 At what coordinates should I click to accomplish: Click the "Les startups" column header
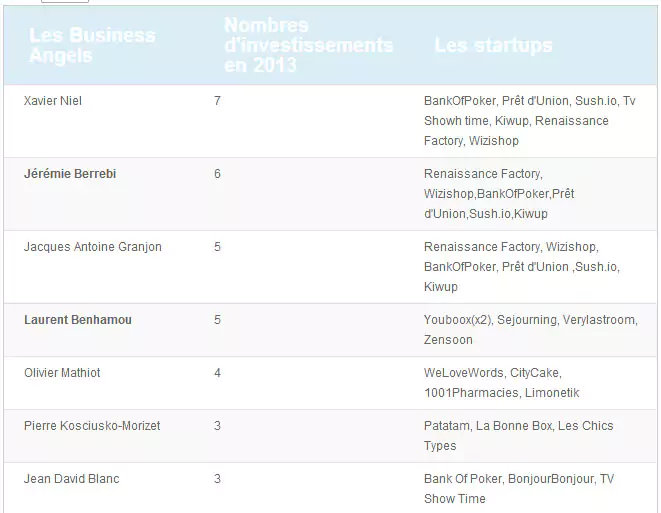(x=493, y=46)
